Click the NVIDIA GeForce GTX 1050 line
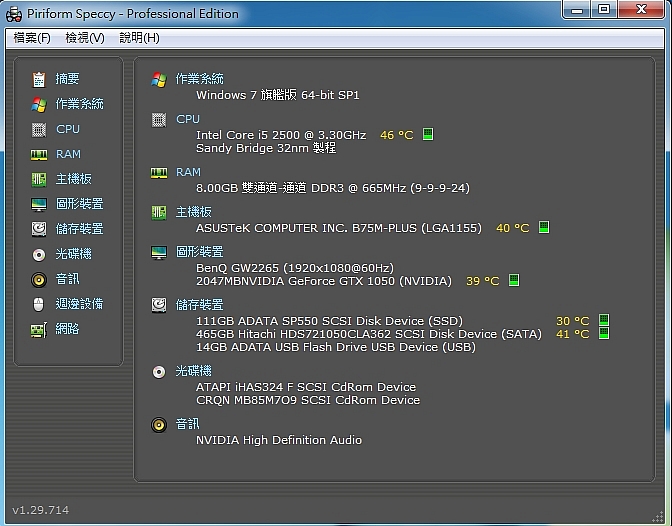Viewport: 672px width, 526px height. [324, 281]
